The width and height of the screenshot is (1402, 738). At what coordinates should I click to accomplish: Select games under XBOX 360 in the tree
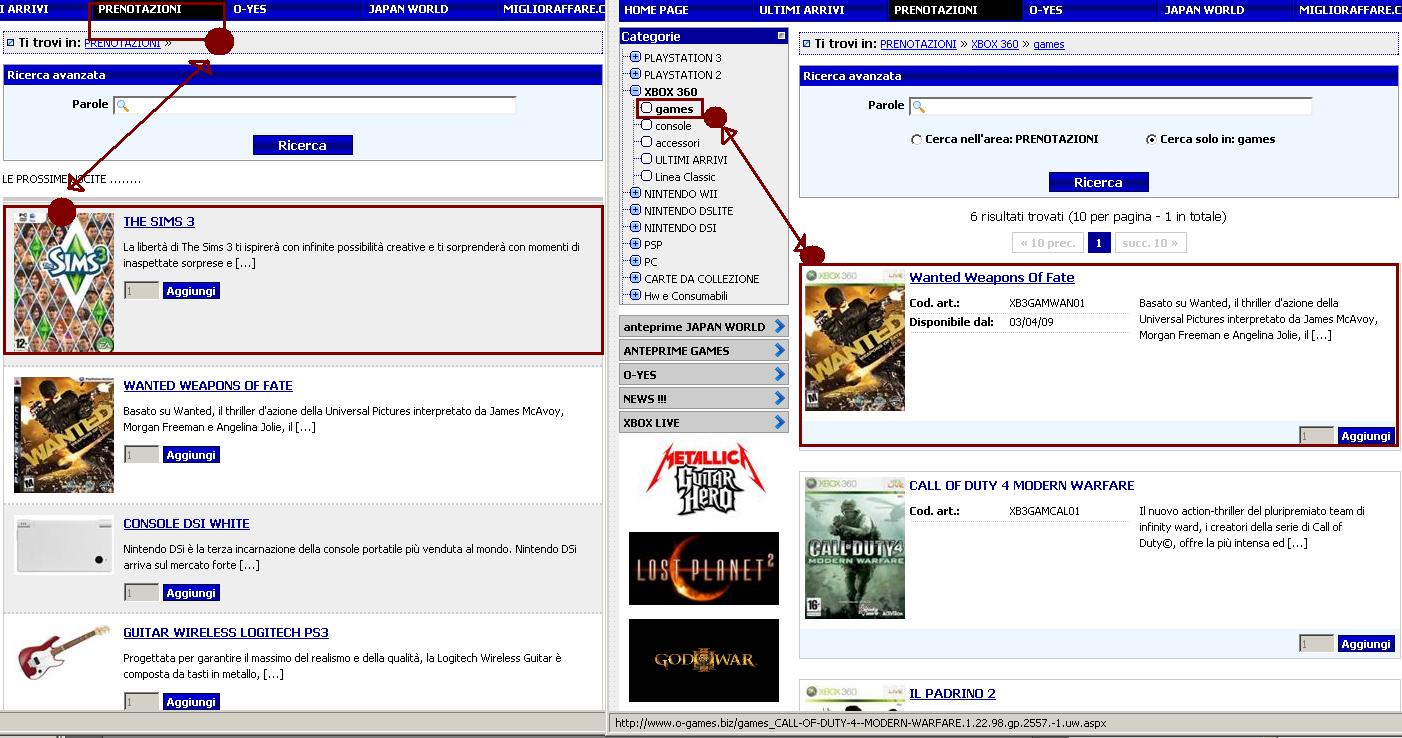pyautogui.click(x=674, y=109)
